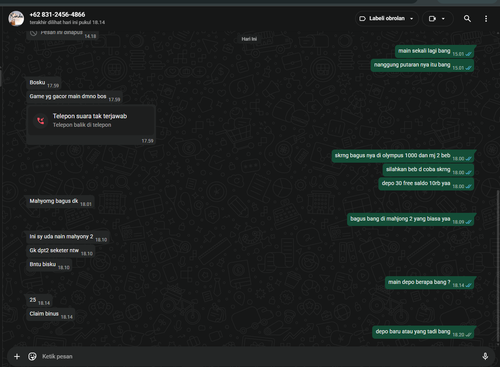Expand the video call options arrow

click(x=443, y=19)
